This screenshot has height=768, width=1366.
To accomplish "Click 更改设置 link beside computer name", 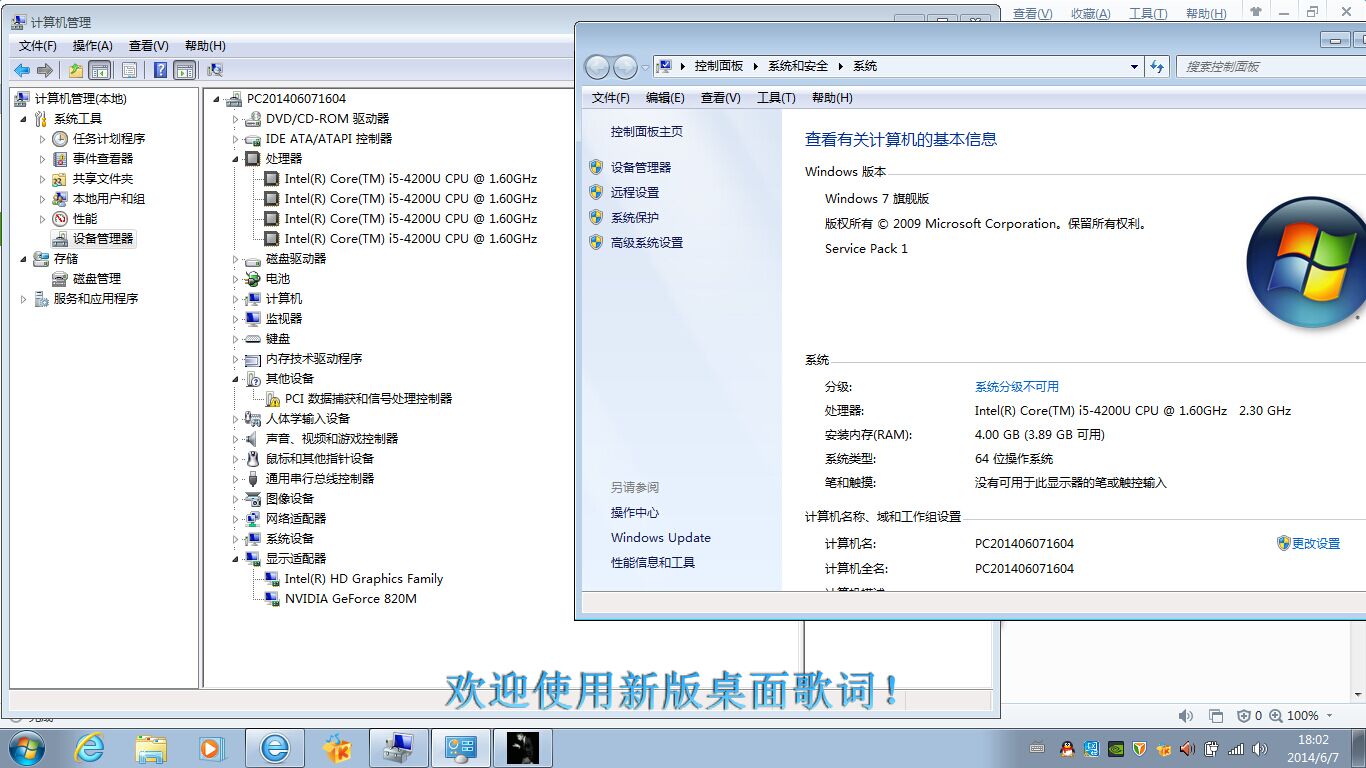I will (1316, 543).
